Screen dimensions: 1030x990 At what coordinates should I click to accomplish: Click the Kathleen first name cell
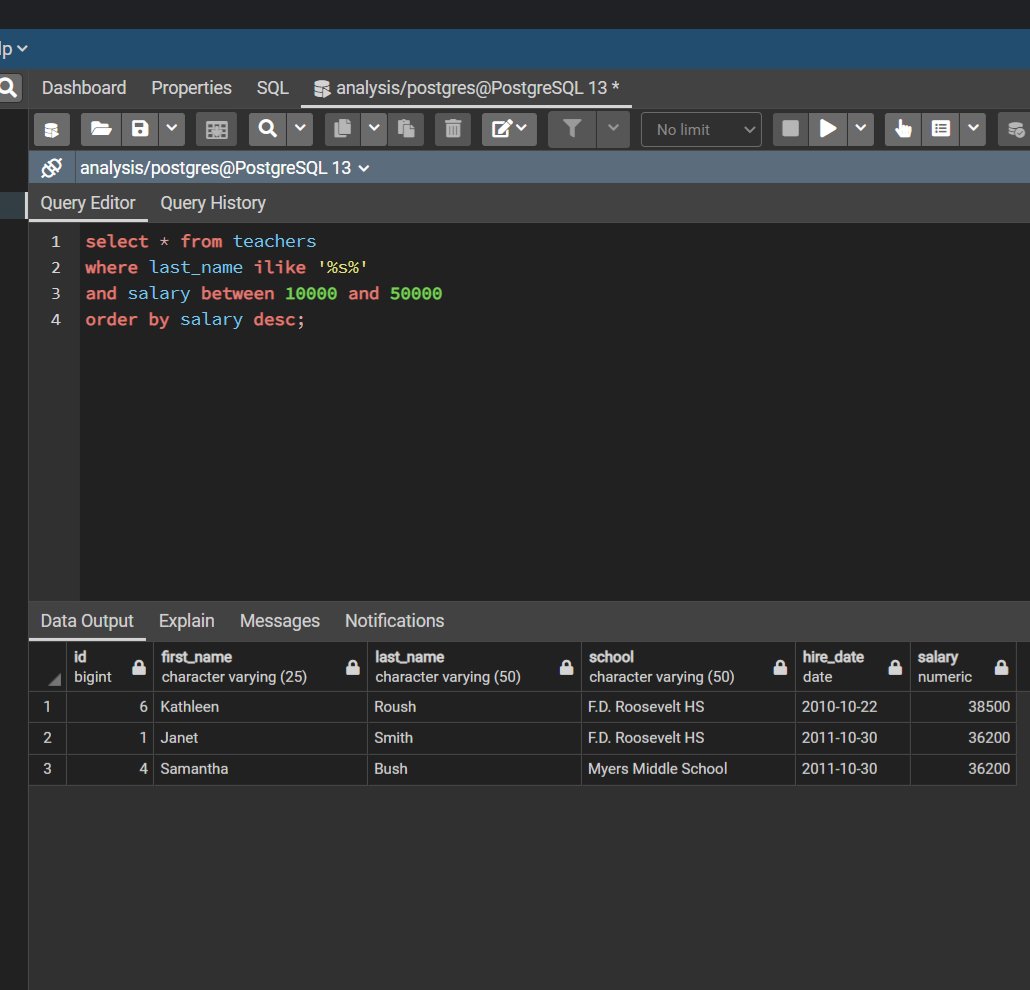pos(260,707)
